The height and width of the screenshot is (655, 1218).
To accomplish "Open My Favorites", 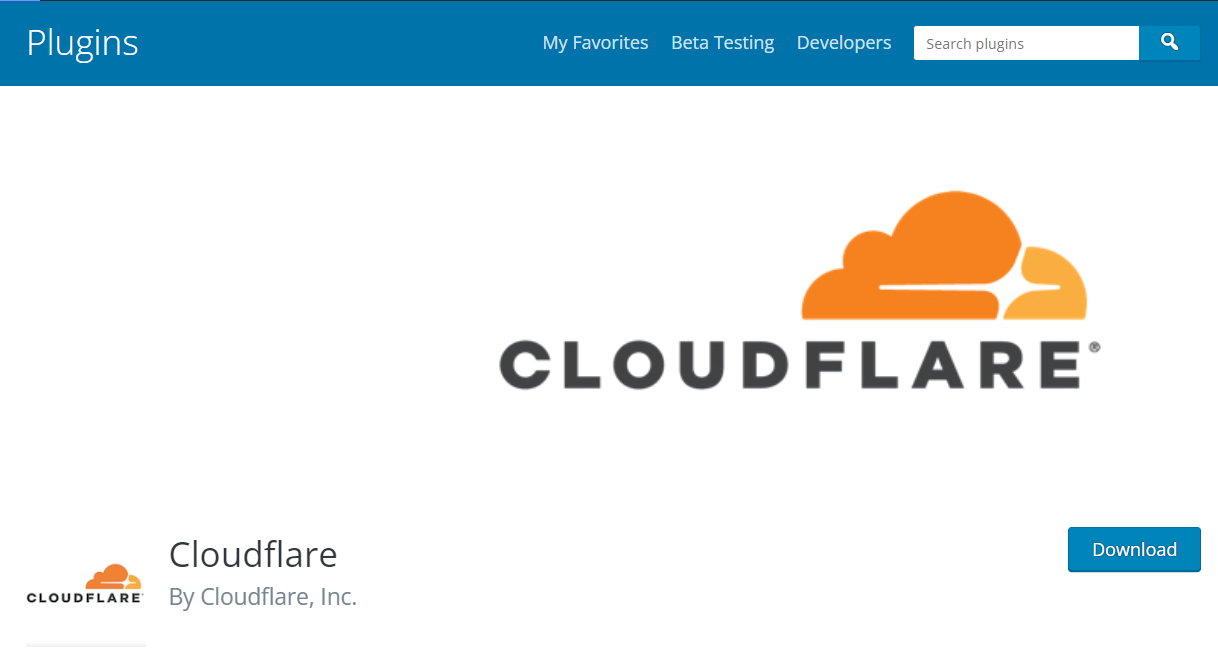I will tap(595, 42).
